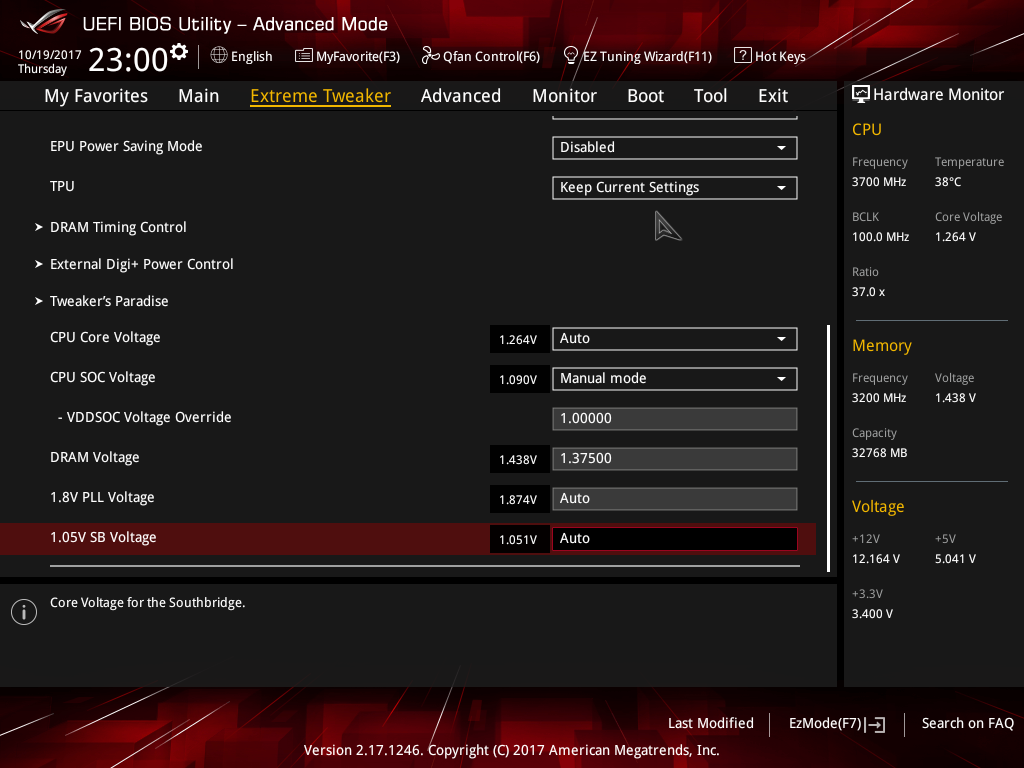Click the ROG logo in the header

pyautogui.click(x=44, y=22)
